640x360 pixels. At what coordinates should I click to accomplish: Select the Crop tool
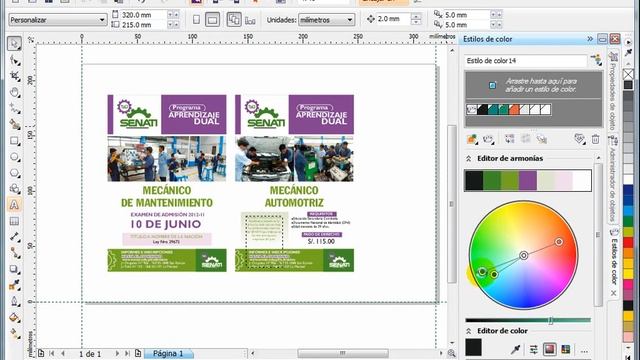(x=14, y=76)
